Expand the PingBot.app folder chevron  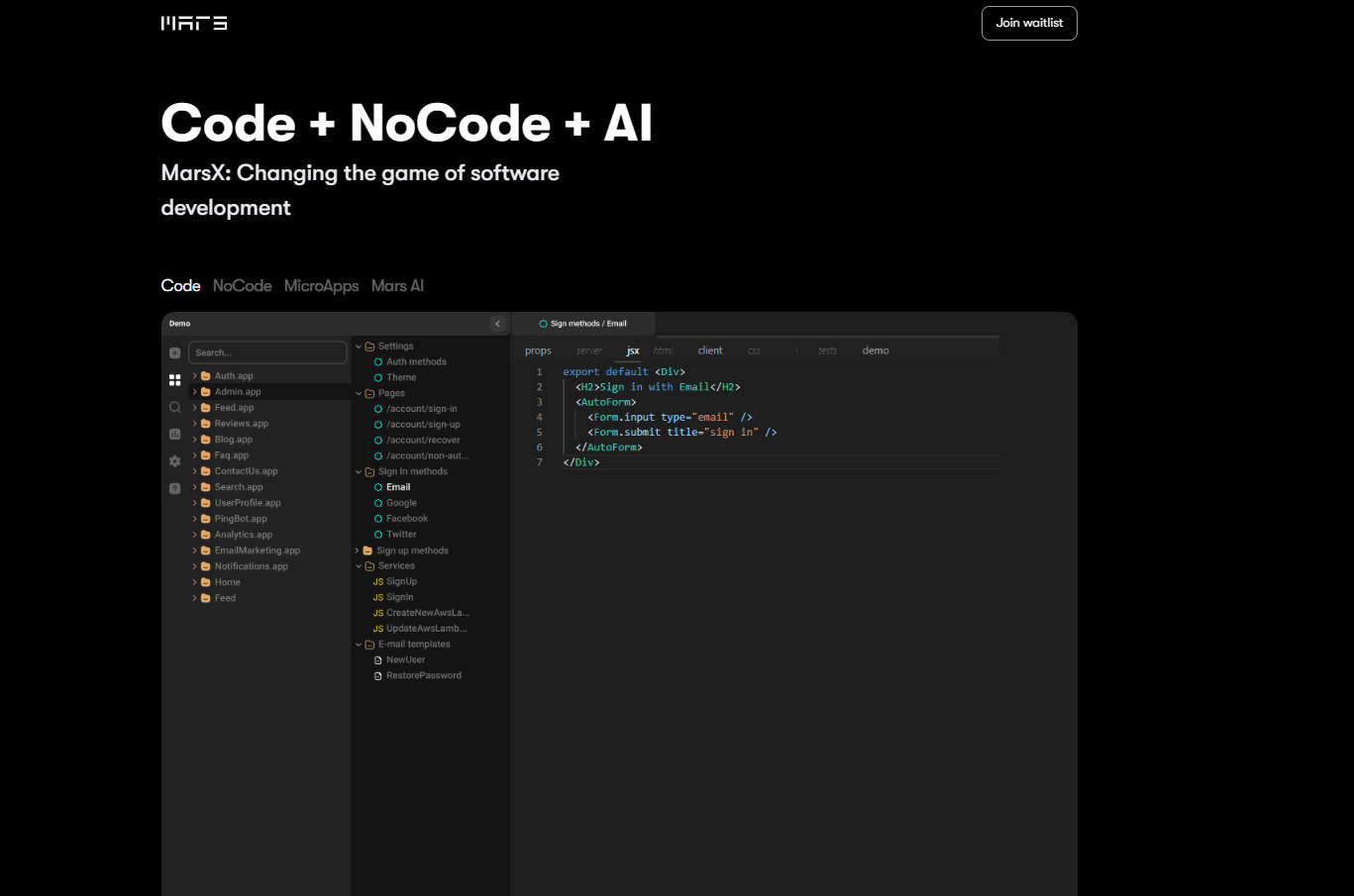195,519
